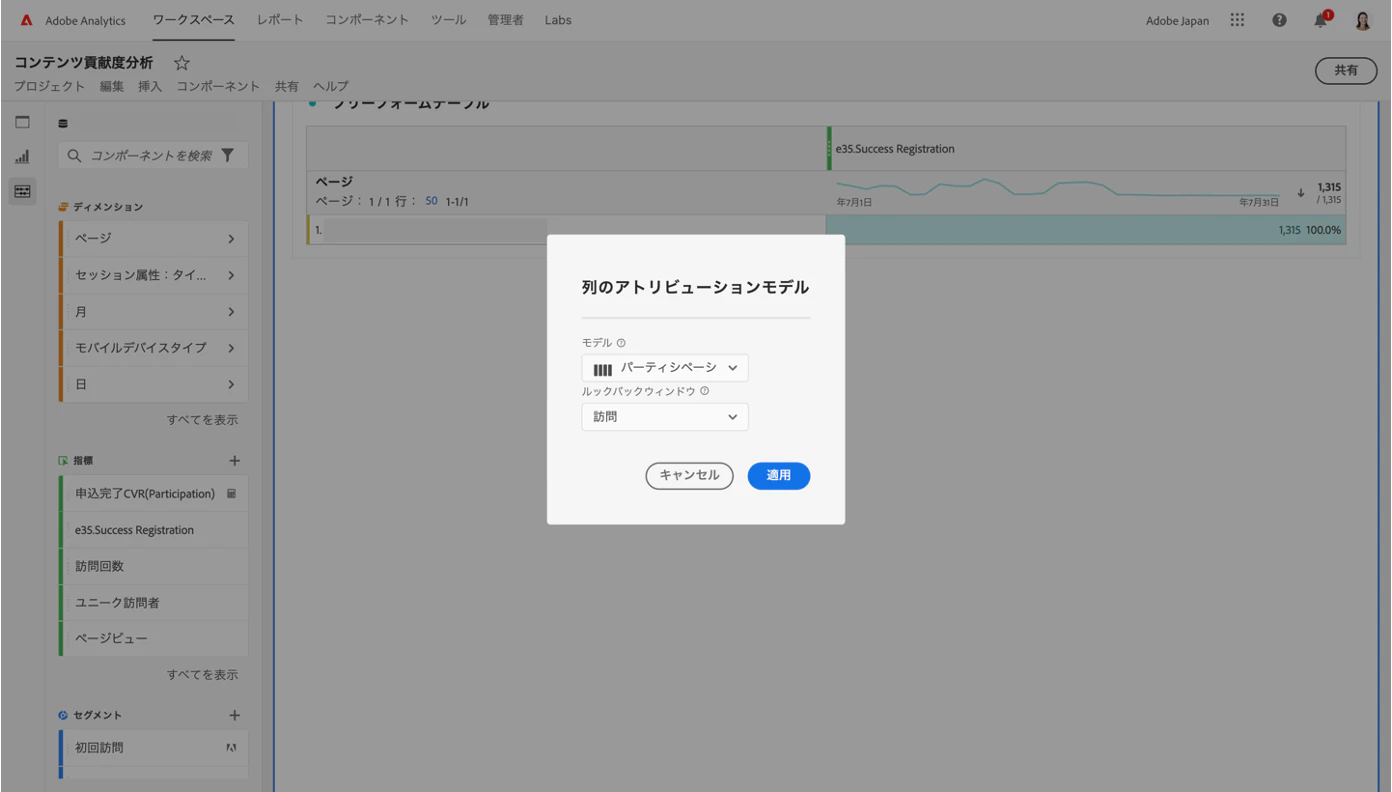Click the info icon next to ルックバックウィンドウ

pyautogui.click(x=704, y=391)
